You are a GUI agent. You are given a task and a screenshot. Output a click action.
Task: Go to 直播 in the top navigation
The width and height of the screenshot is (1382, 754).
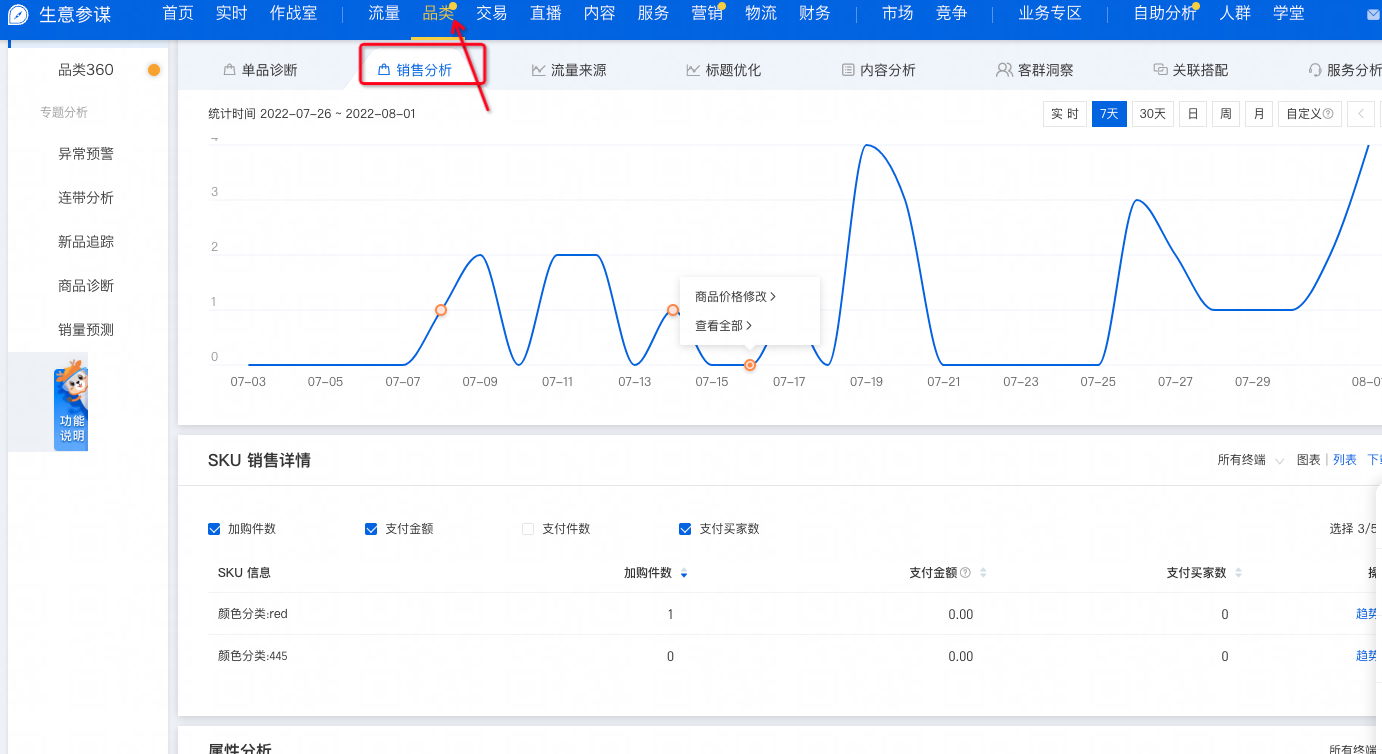pos(546,14)
